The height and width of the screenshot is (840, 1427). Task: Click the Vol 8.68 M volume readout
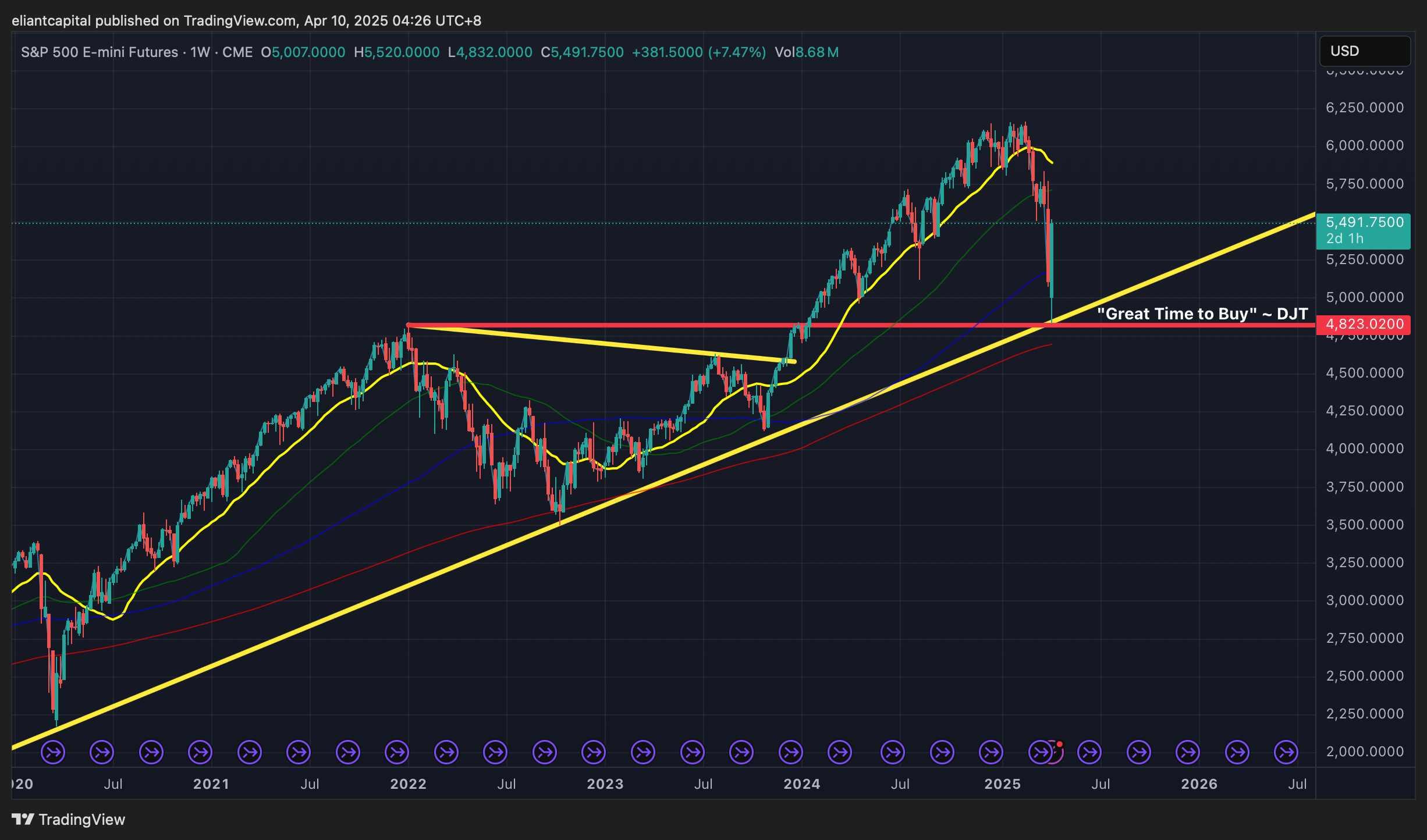[806, 52]
